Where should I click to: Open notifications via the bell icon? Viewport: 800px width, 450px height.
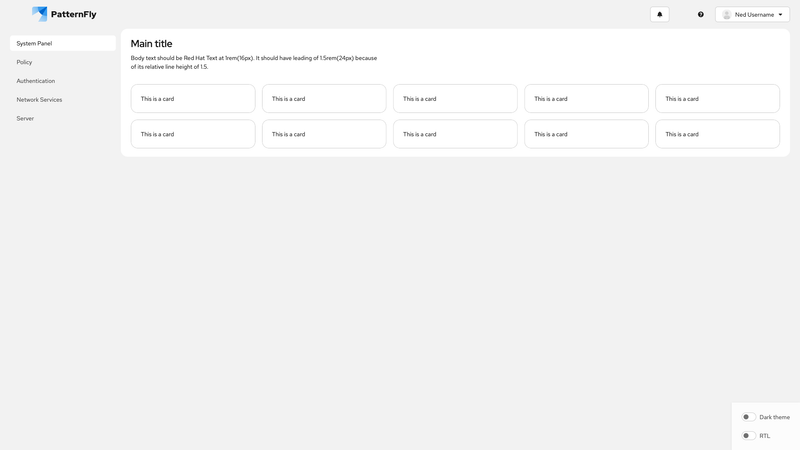[660, 14]
